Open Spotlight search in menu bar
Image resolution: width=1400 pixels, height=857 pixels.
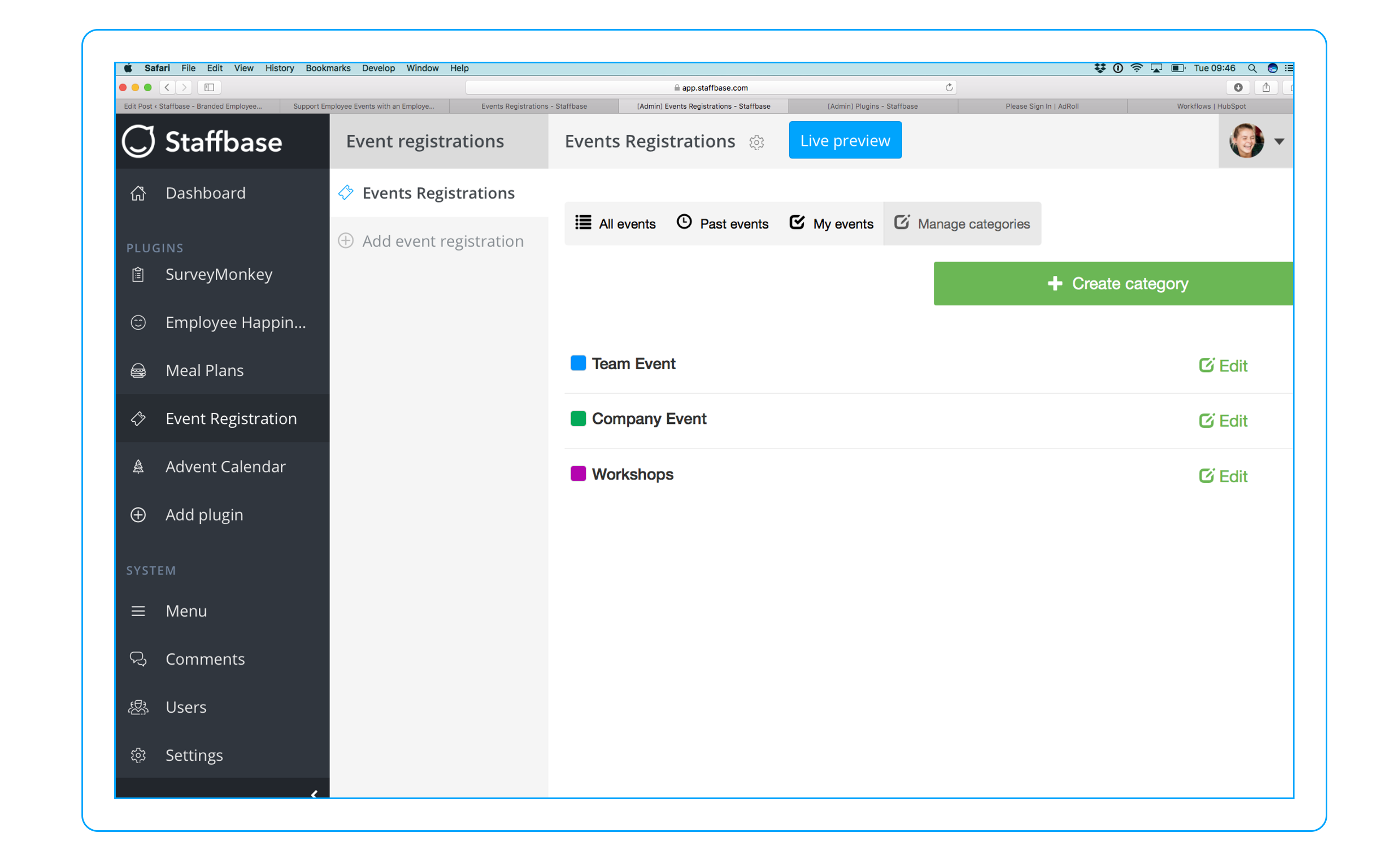(1252, 68)
